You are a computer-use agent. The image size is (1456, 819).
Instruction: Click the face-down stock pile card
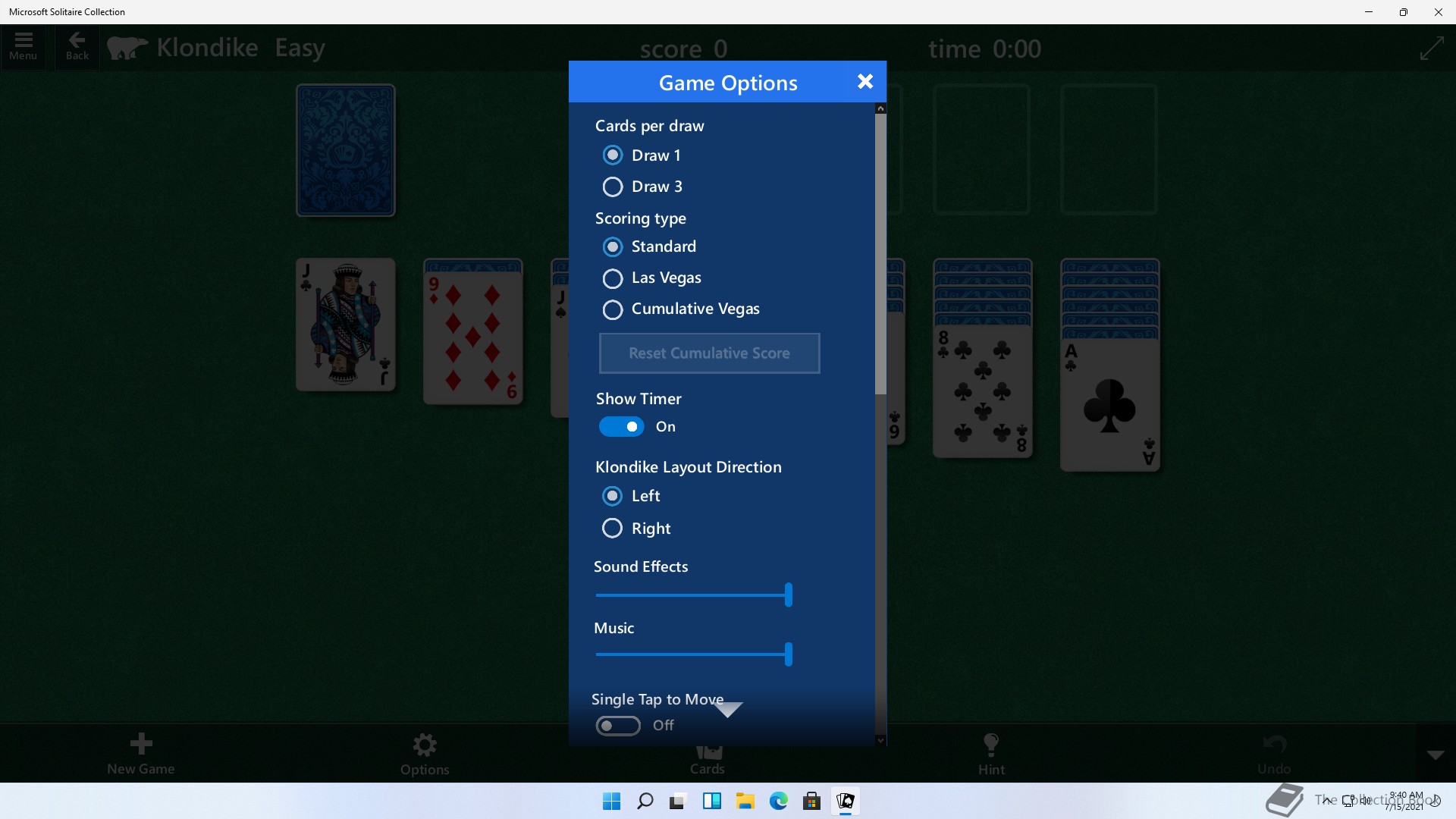pos(345,150)
